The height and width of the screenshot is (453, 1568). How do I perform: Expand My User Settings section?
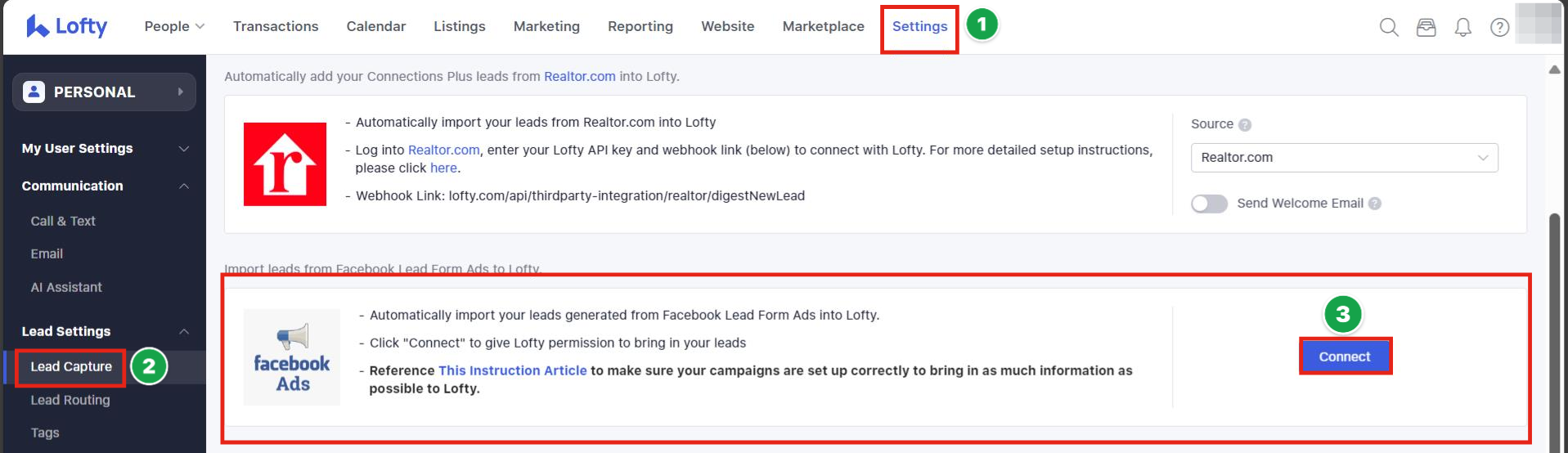point(105,148)
